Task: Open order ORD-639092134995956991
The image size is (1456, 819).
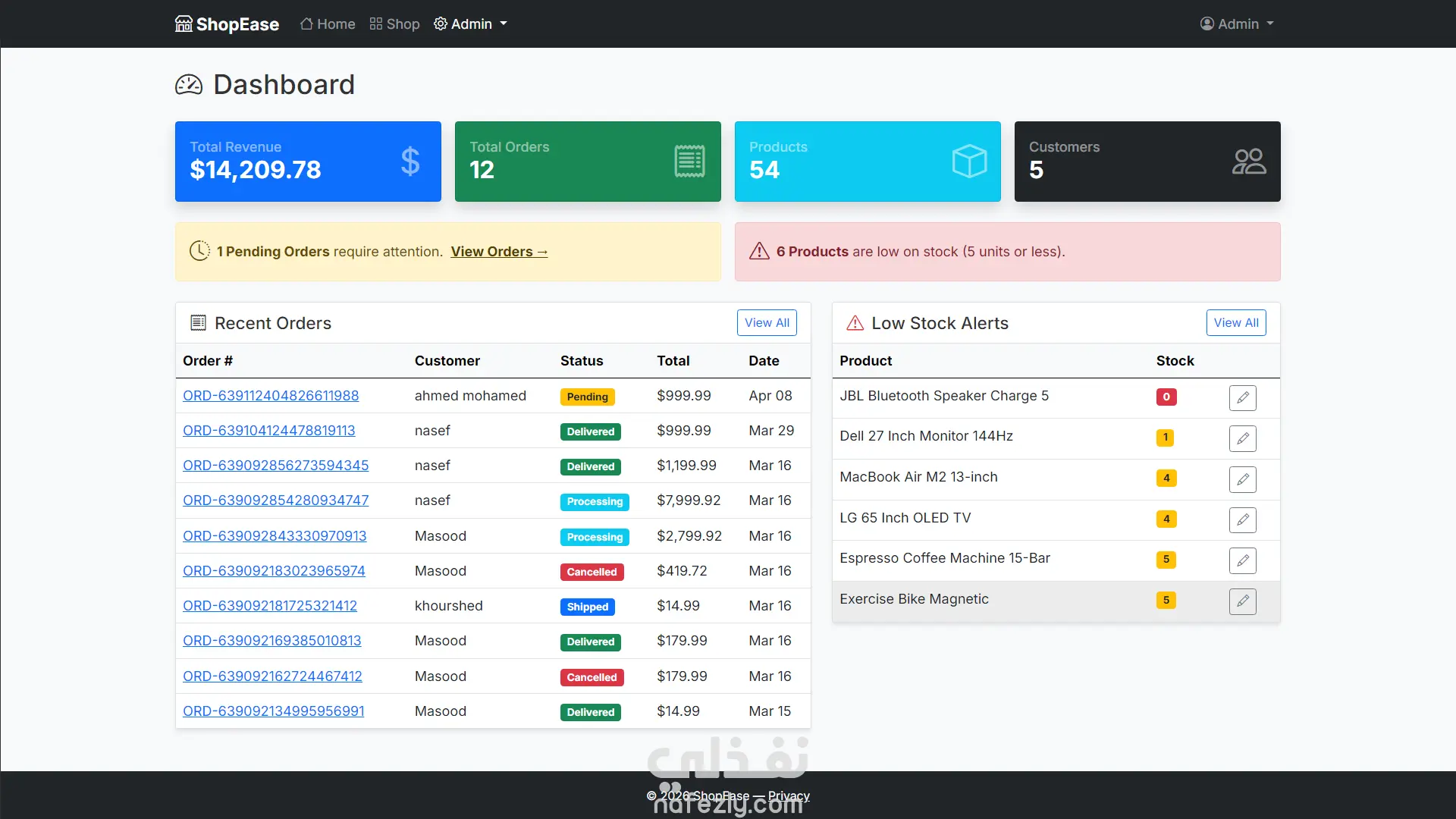Action: click(273, 711)
